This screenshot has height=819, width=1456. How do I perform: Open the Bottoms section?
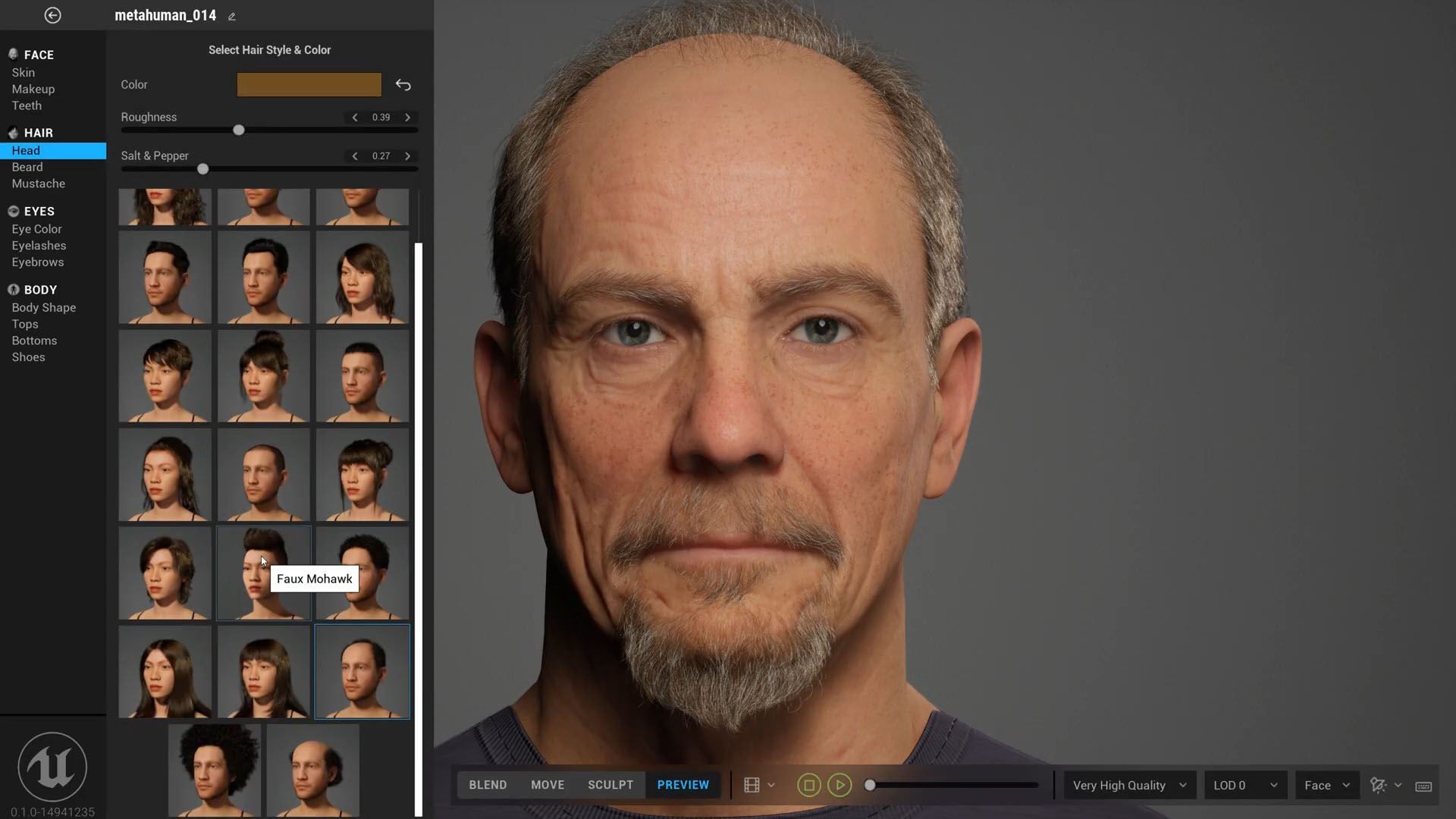click(x=34, y=341)
